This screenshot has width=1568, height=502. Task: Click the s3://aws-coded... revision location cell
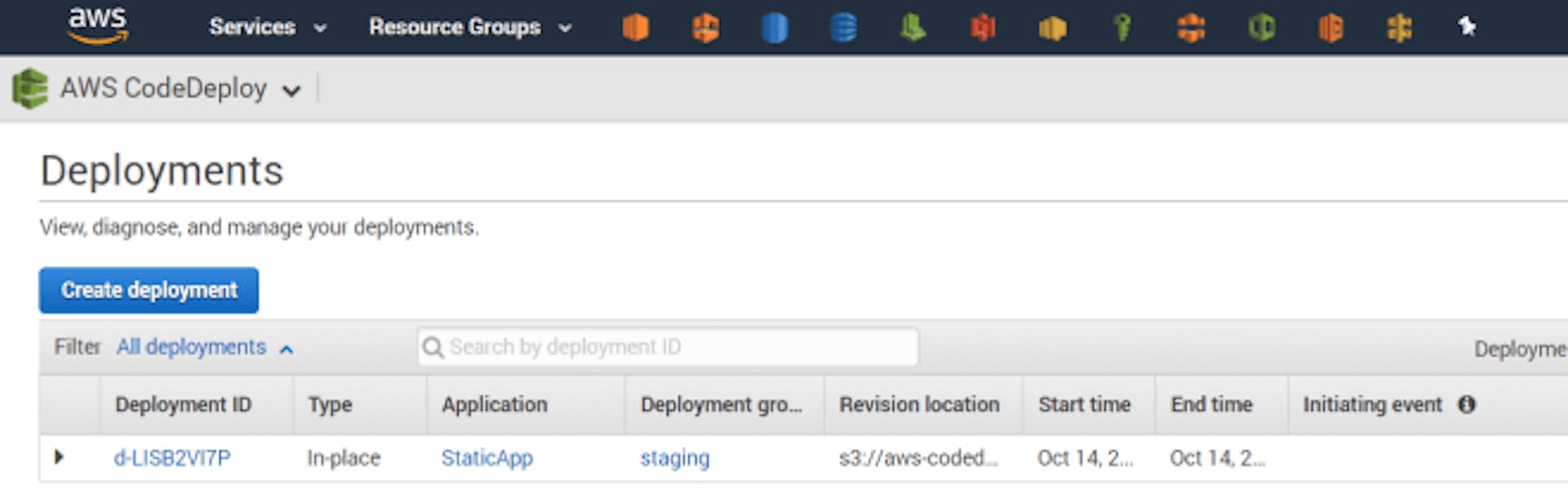(918, 458)
